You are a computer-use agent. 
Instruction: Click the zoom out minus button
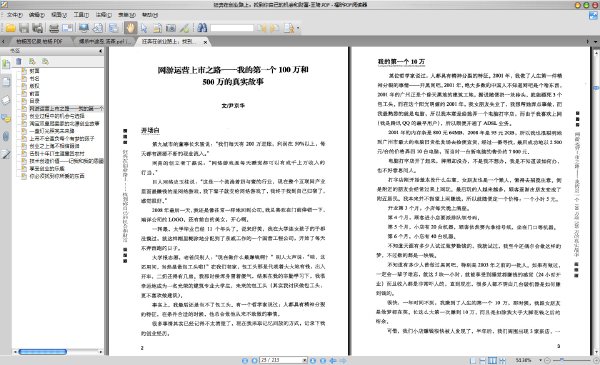[x=547, y=360]
